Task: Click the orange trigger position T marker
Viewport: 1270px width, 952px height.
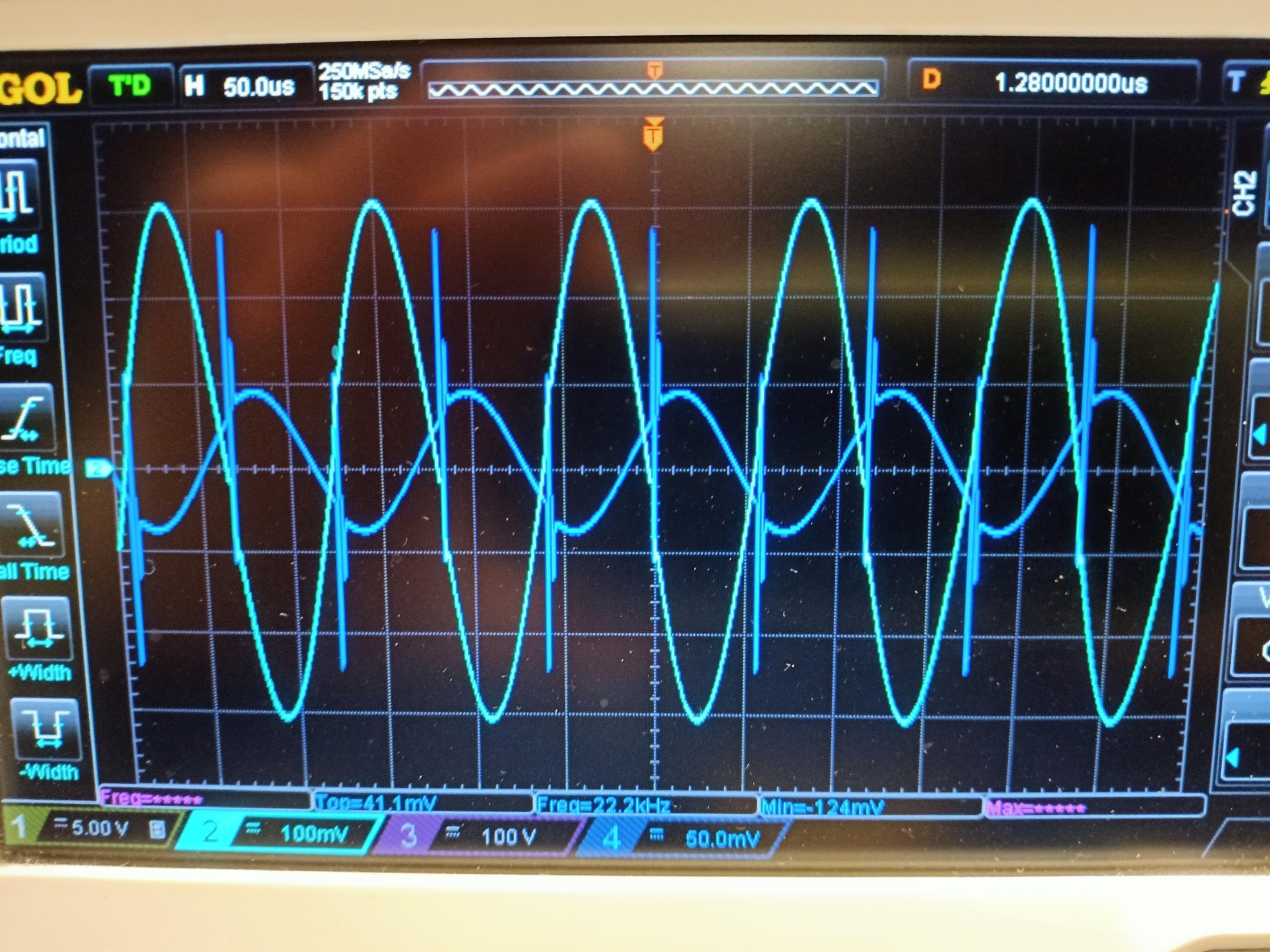Action: [653, 136]
